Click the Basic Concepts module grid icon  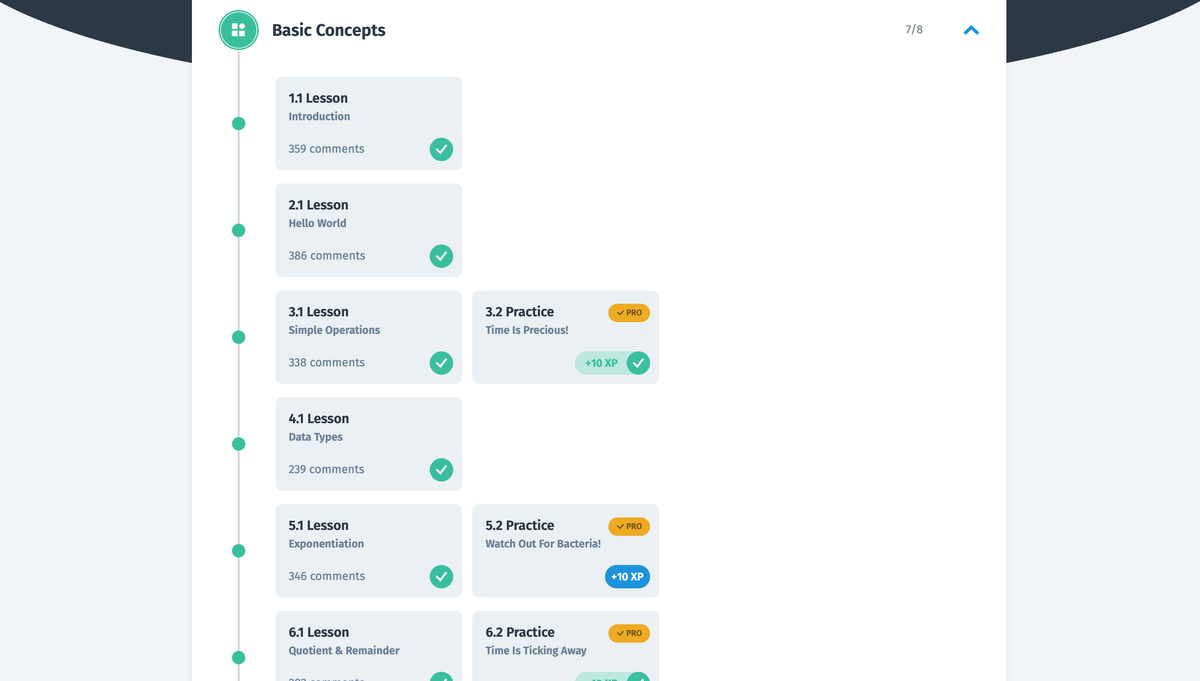[x=238, y=30]
